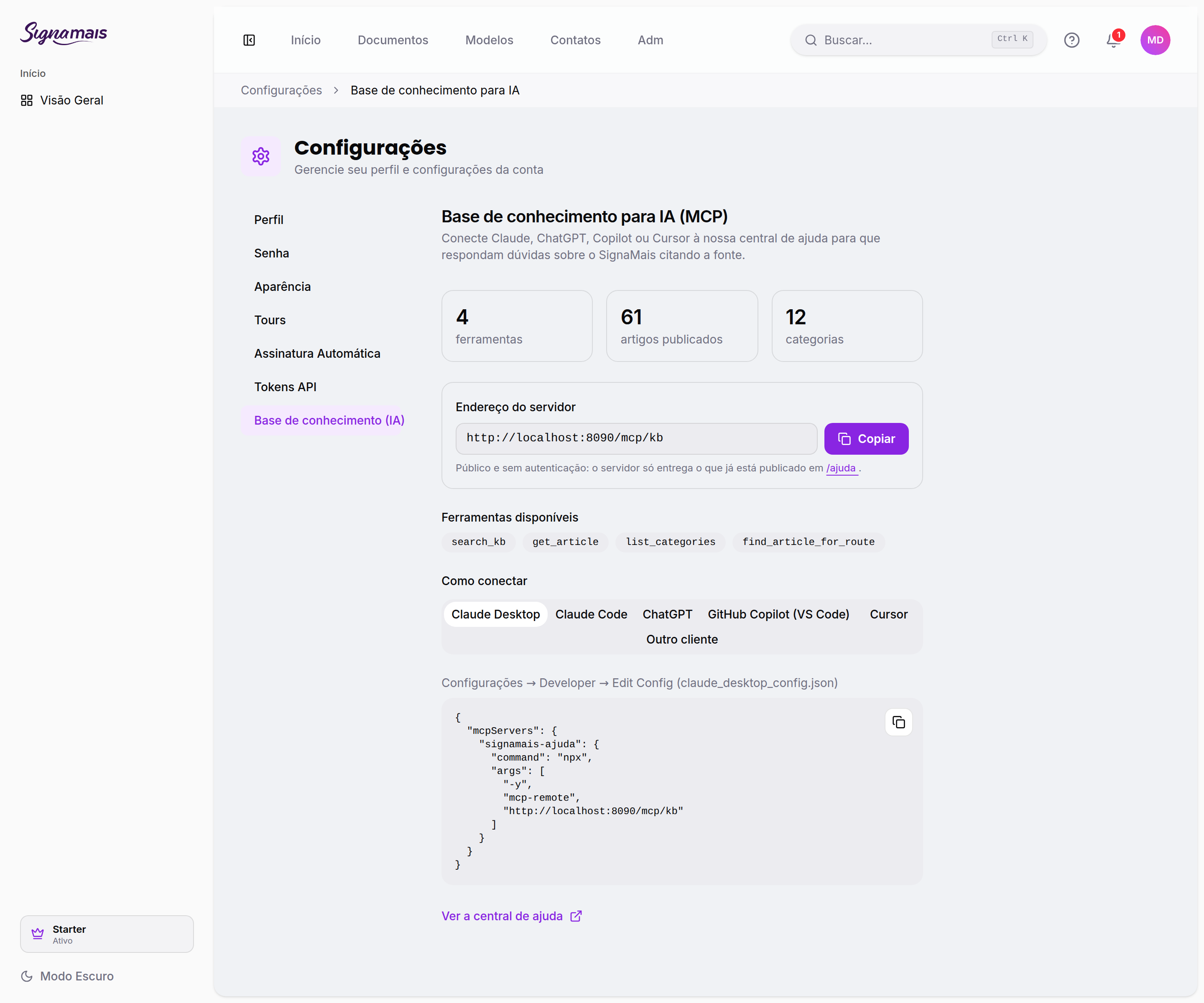Click the Configurações breadcrumb link
This screenshot has height=1003, width=1204.
[281, 91]
